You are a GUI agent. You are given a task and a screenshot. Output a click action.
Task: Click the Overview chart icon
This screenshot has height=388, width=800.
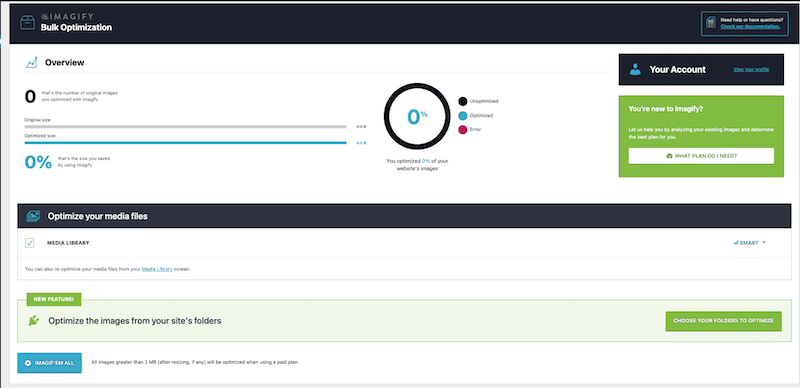click(32, 63)
